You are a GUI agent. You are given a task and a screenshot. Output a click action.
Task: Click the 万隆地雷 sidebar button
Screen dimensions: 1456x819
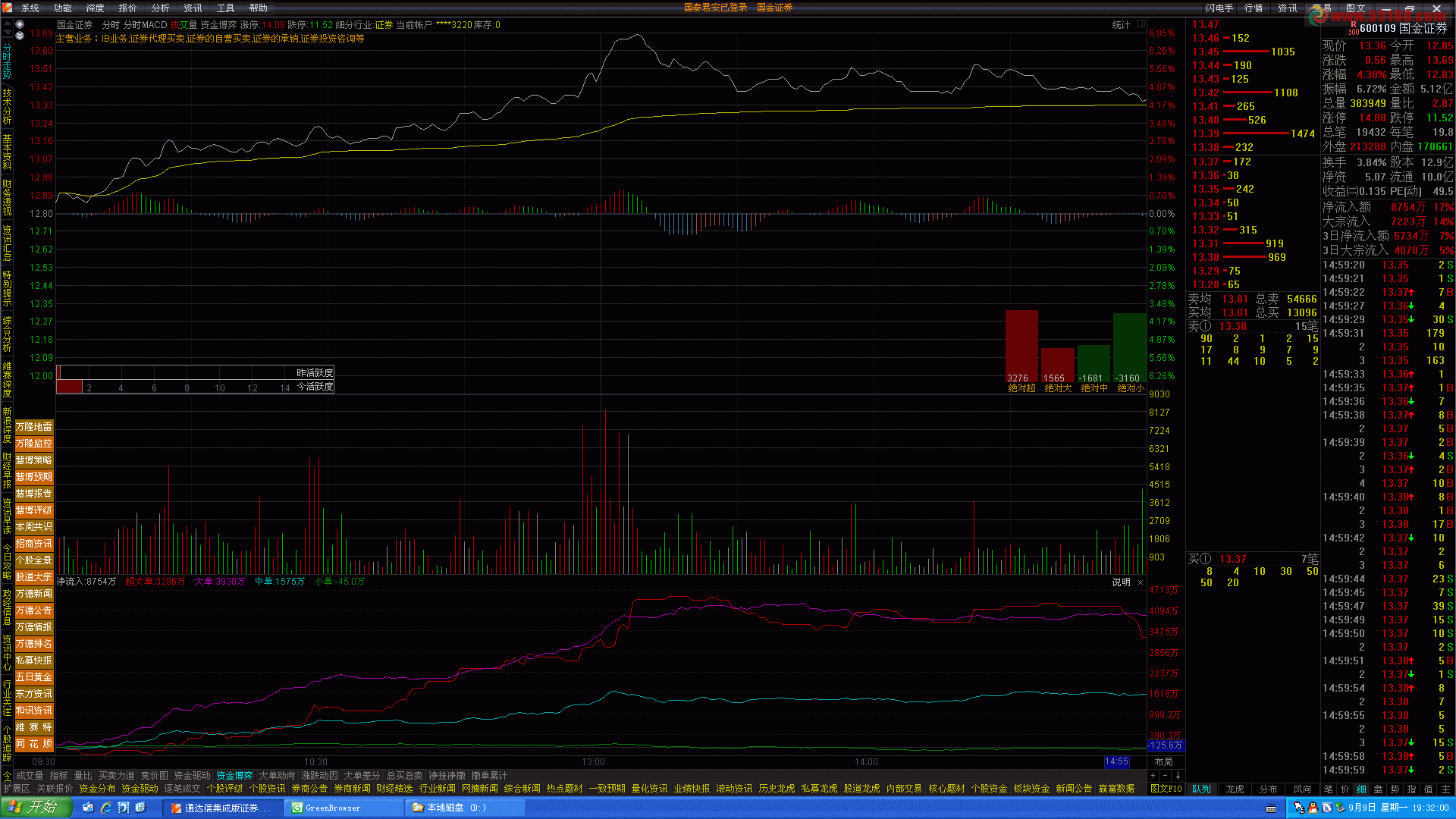34,427
